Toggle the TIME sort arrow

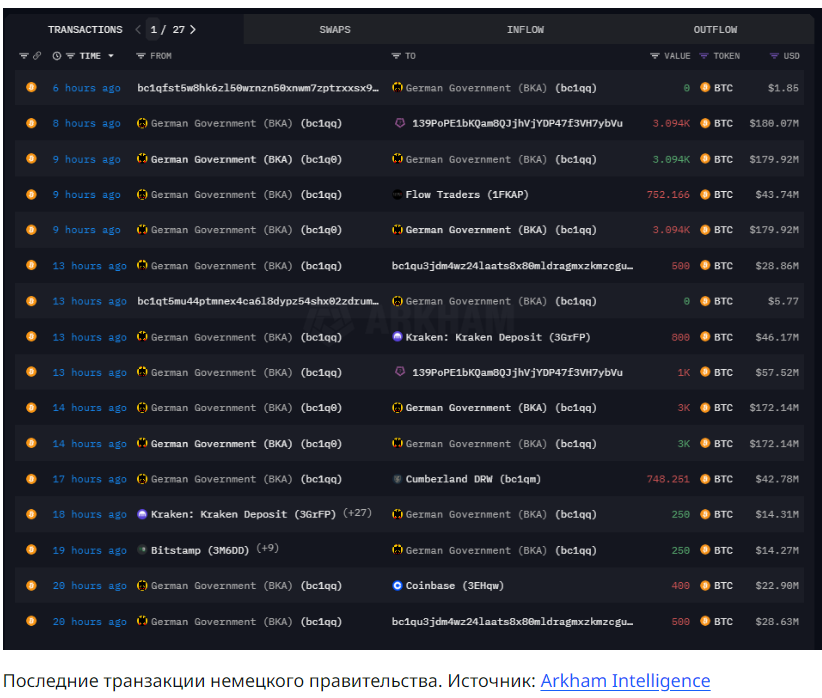111,56
